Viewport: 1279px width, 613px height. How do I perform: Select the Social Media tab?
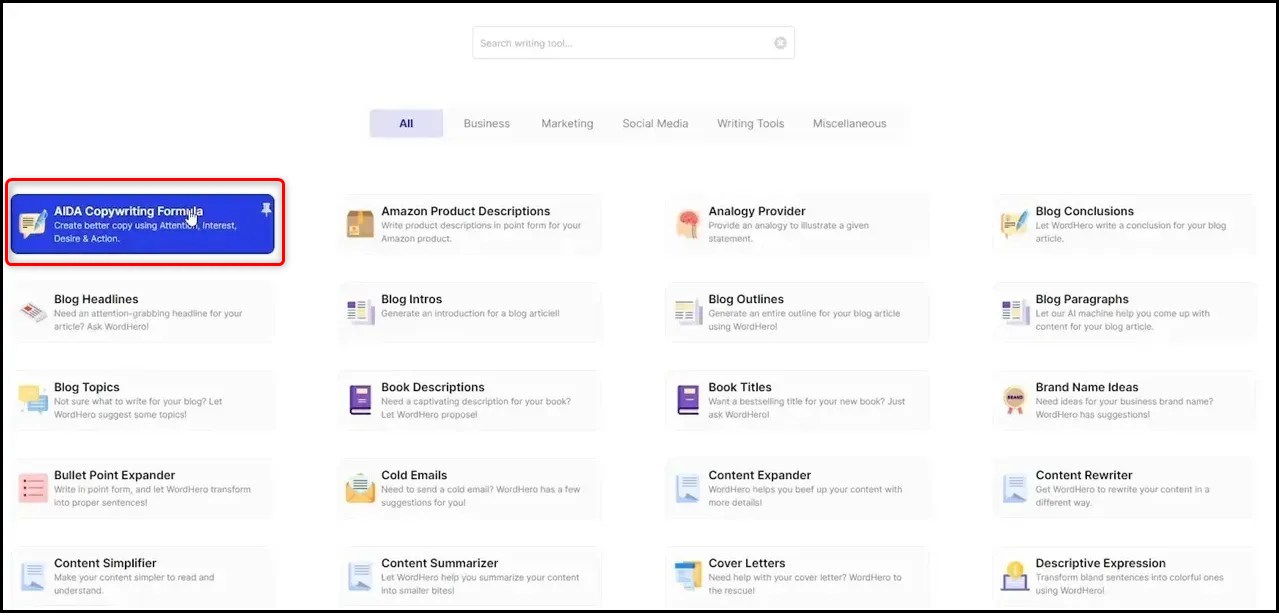tap(655, 122)
